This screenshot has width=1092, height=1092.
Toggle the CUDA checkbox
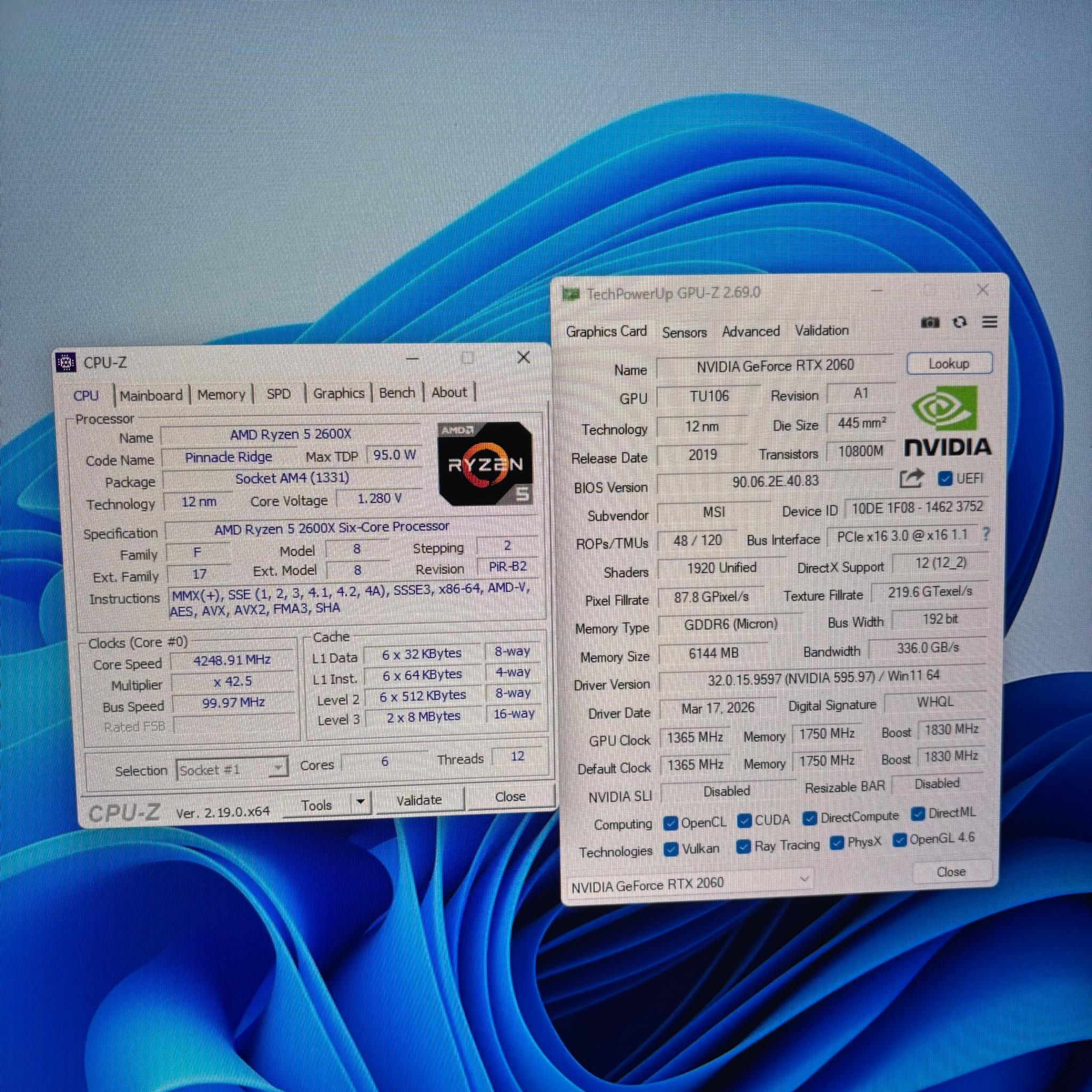point(744,820)
